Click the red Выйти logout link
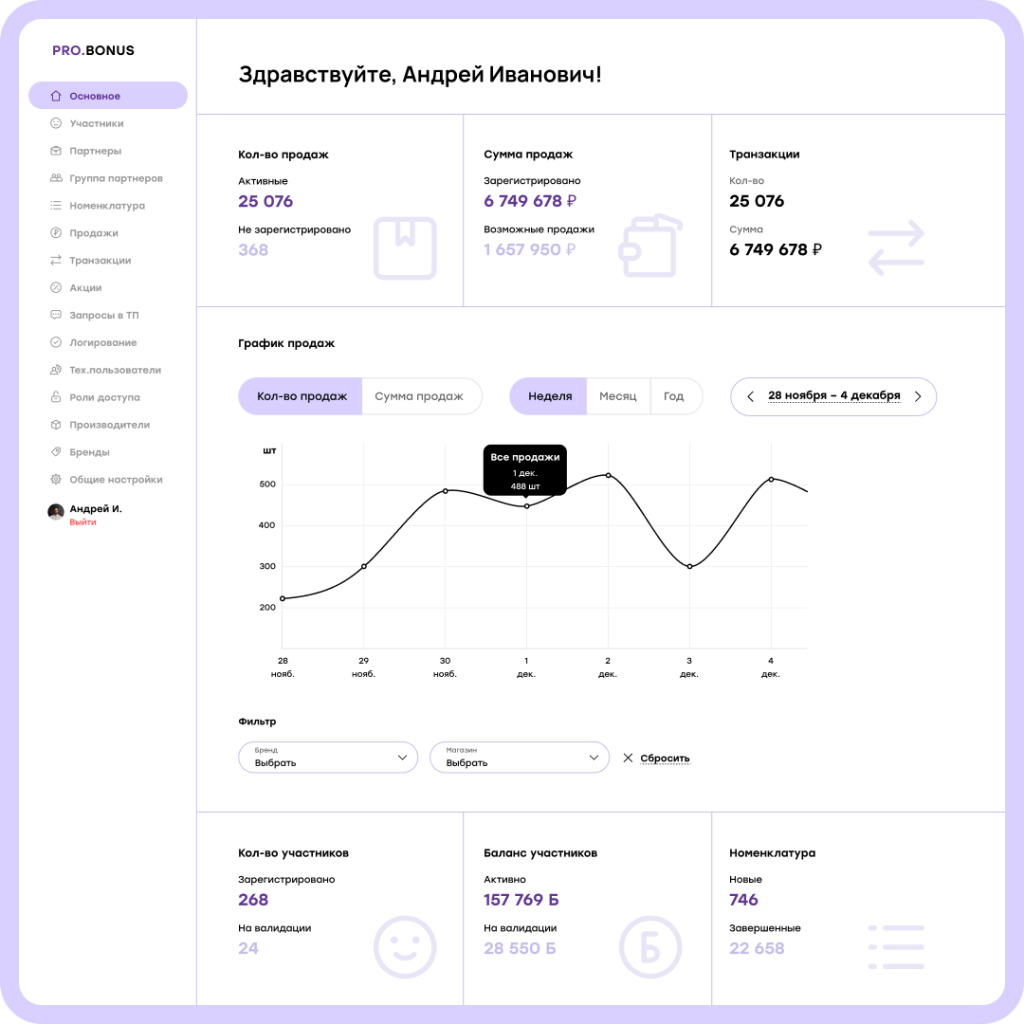 coord(83,522)
